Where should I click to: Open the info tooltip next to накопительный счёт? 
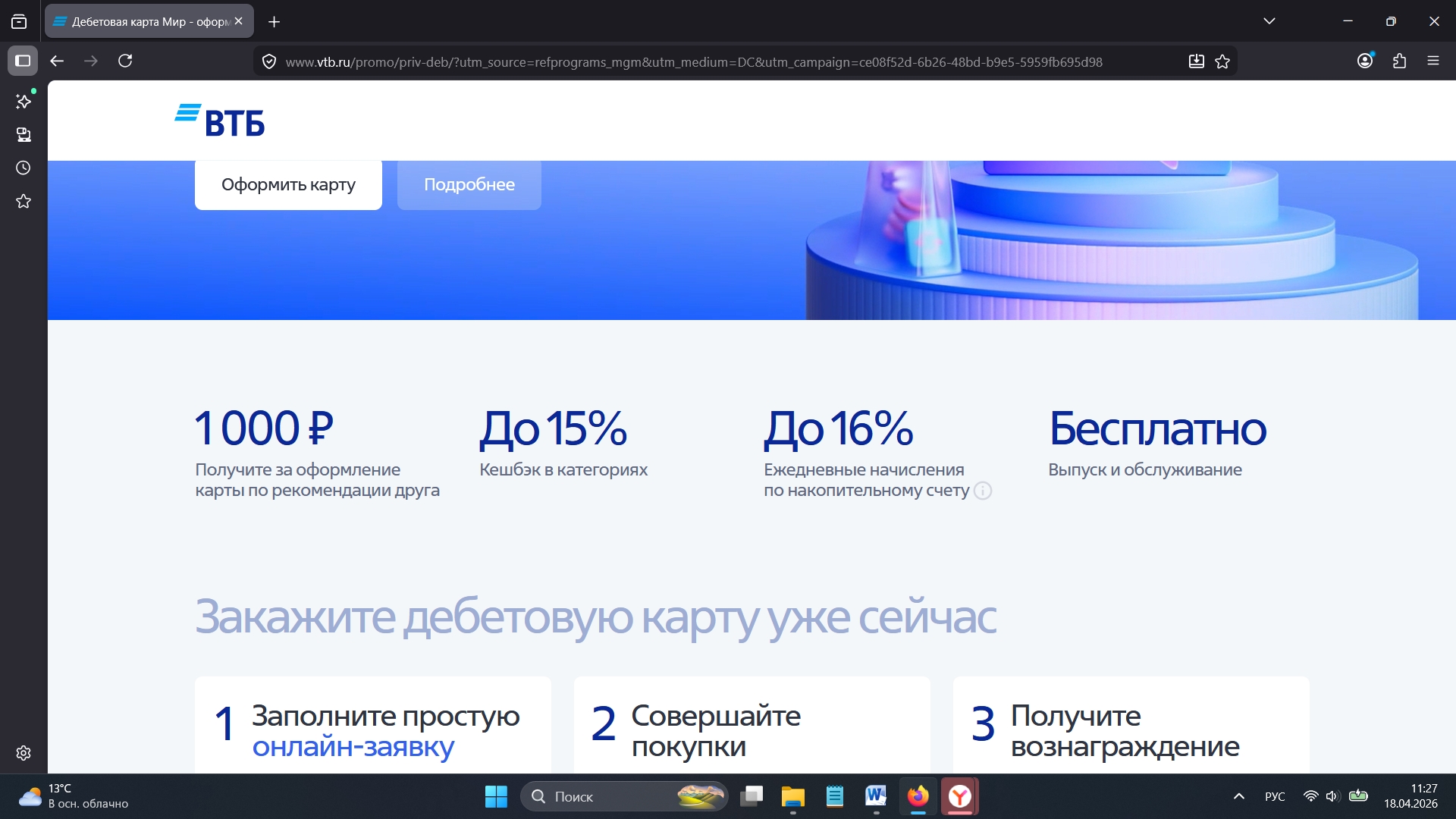tap(984, 491)
